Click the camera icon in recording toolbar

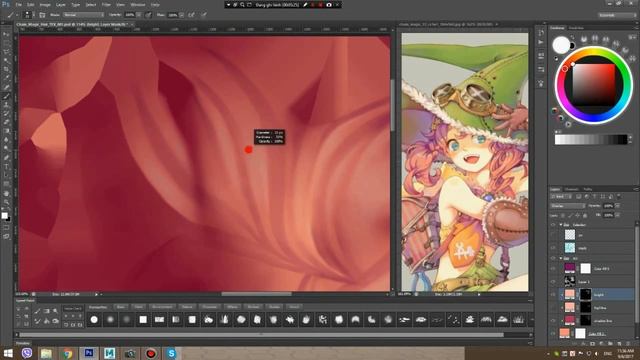point(329,4)
